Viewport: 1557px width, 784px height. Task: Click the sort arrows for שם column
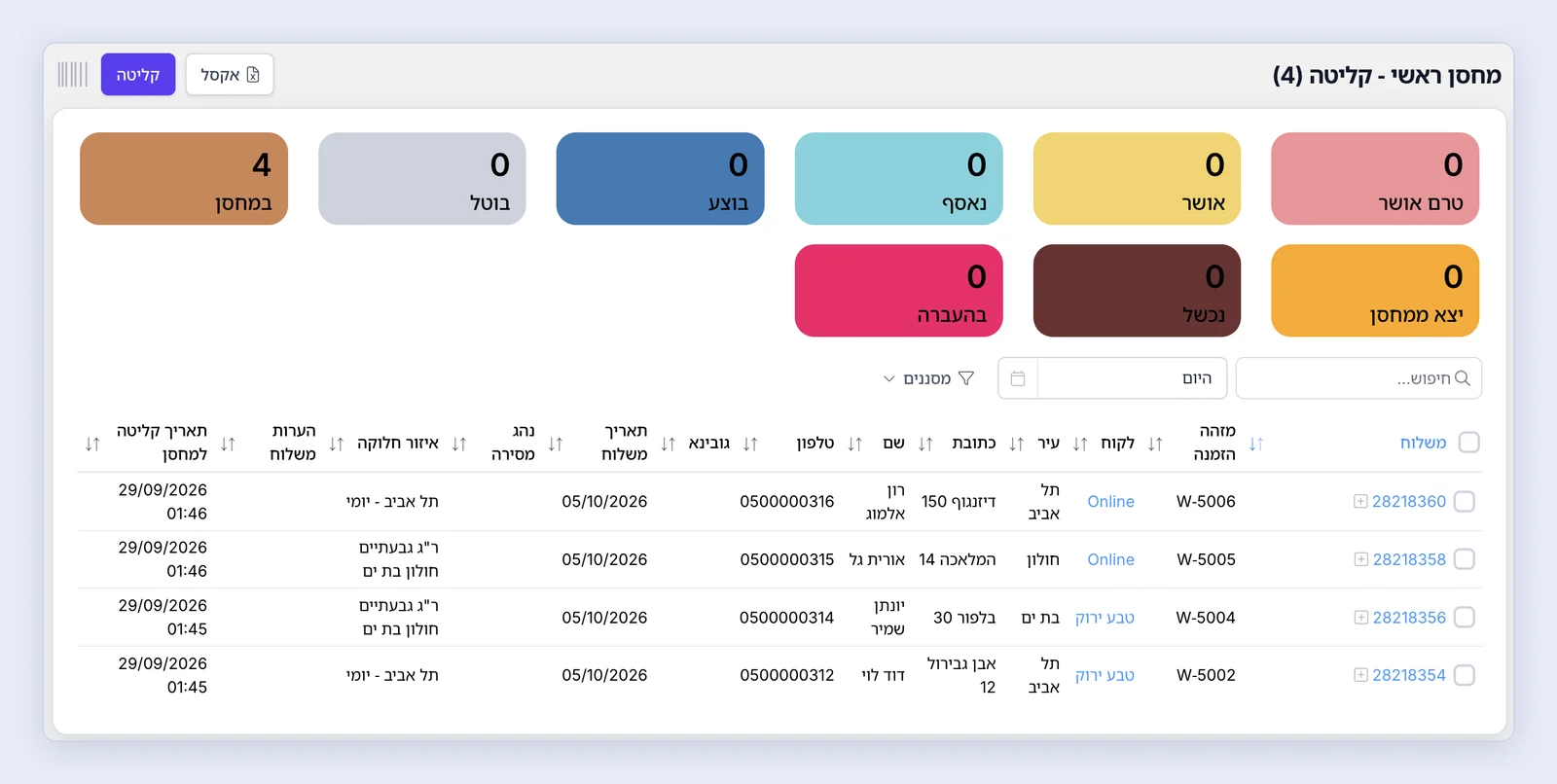(854, 444)
